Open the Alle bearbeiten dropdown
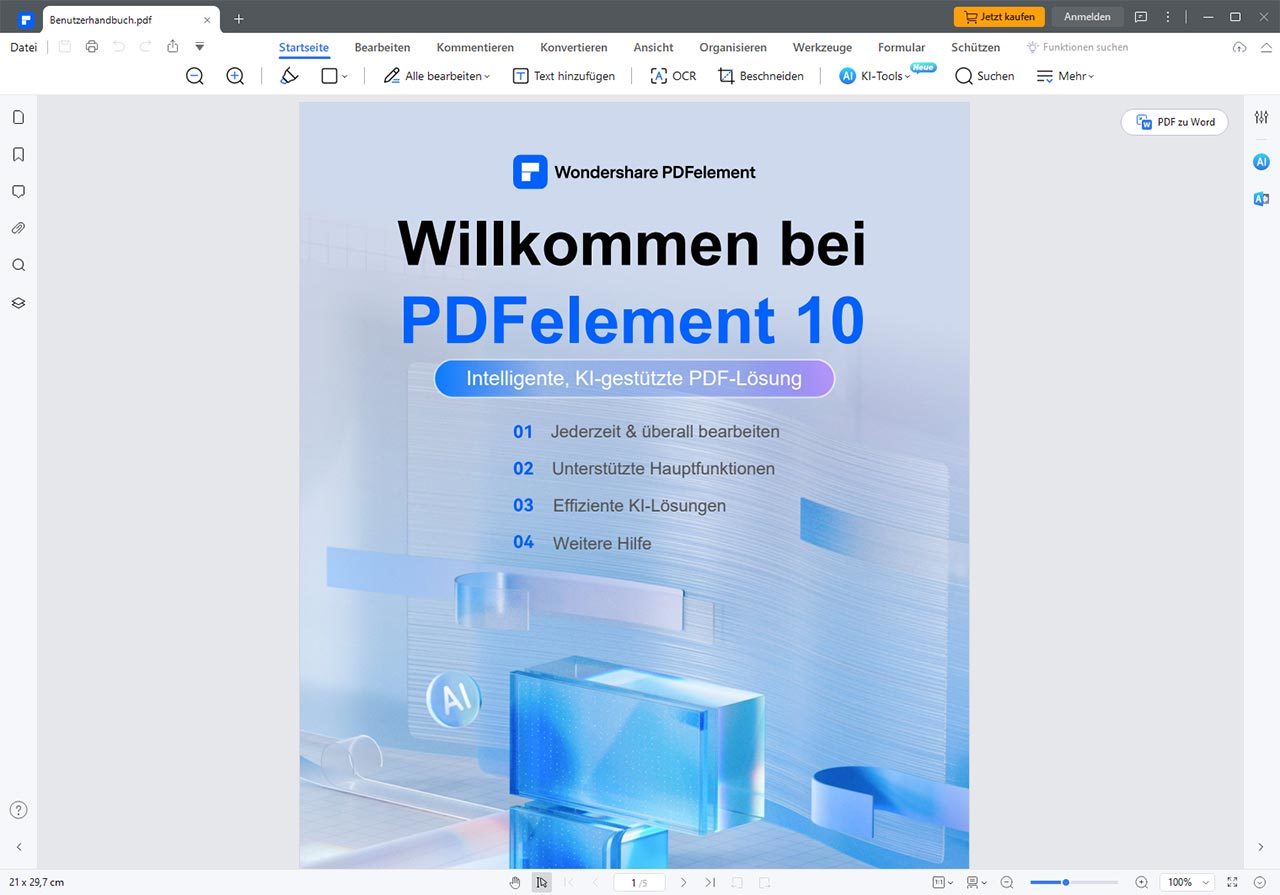Screen dimensions: 1280x895 [x=436, y=76]
